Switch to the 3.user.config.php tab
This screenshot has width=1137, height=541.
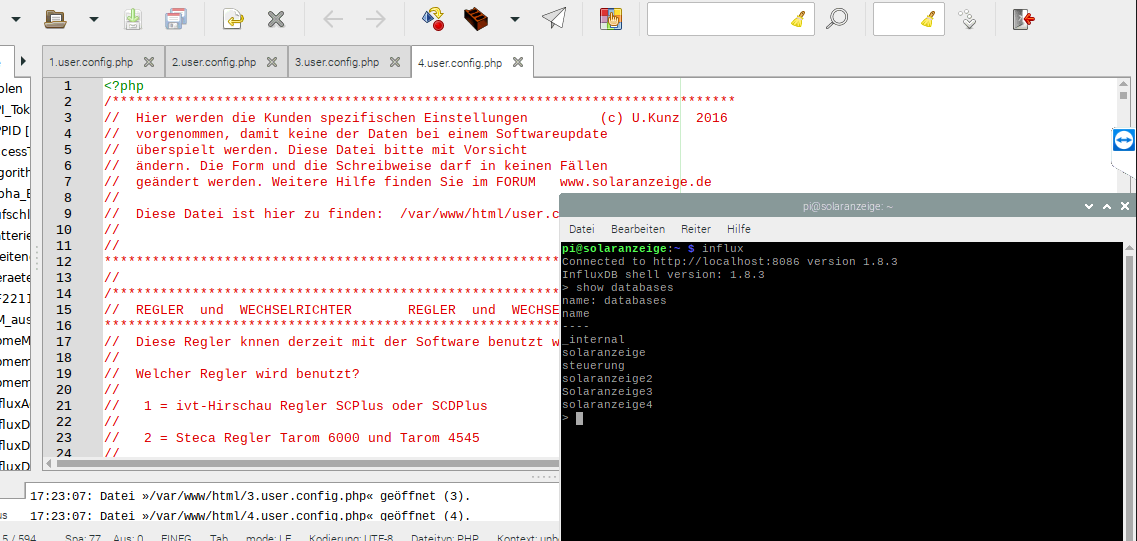point(337,62)
